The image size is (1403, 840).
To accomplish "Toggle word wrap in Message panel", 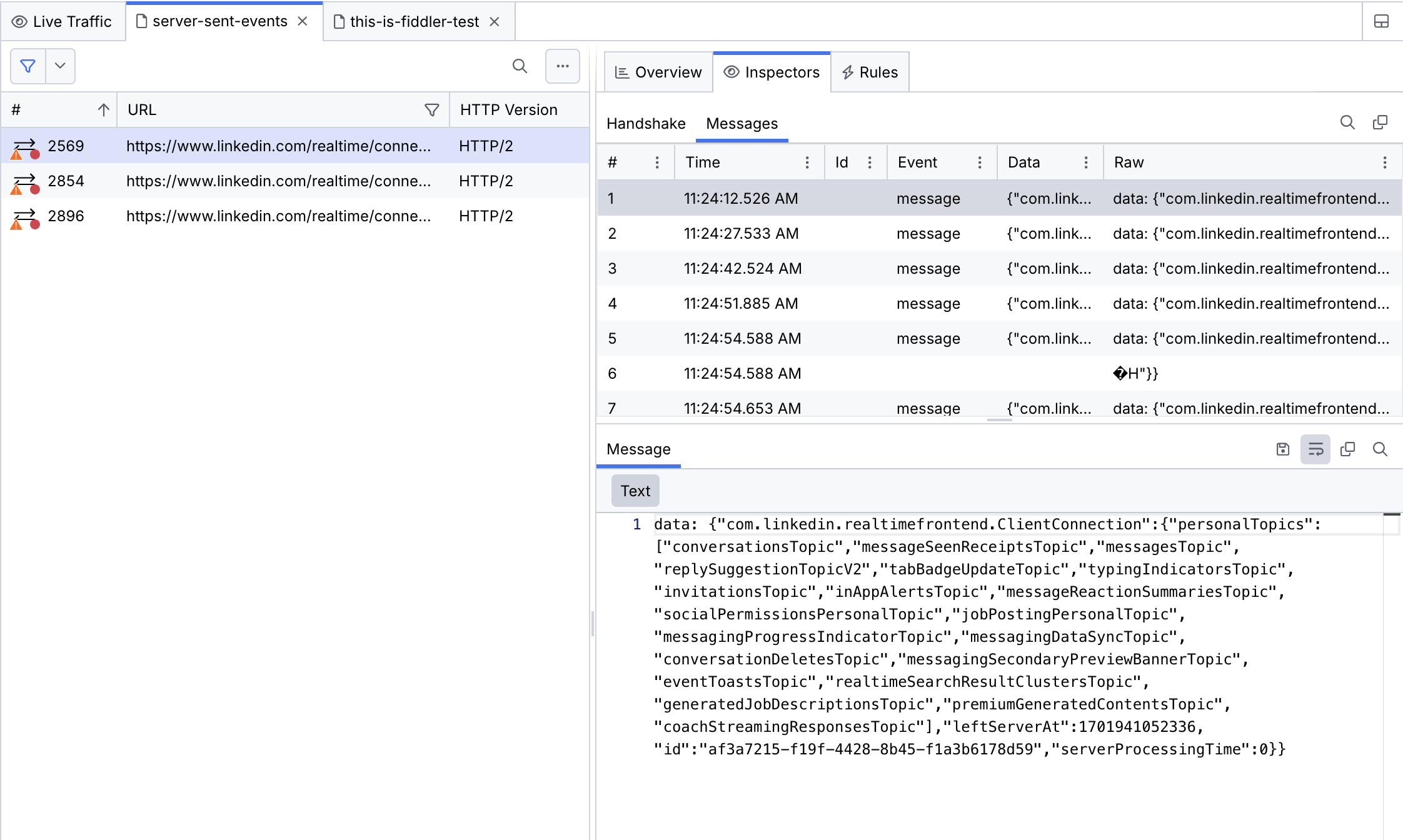I will [x=1315, y=449].
